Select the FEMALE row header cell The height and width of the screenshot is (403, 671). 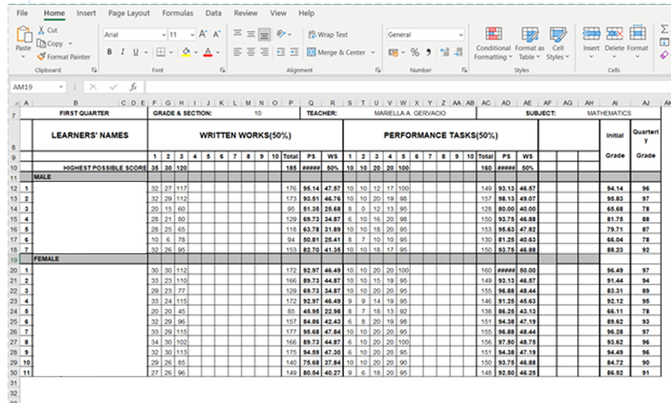[x=90, y=259]
